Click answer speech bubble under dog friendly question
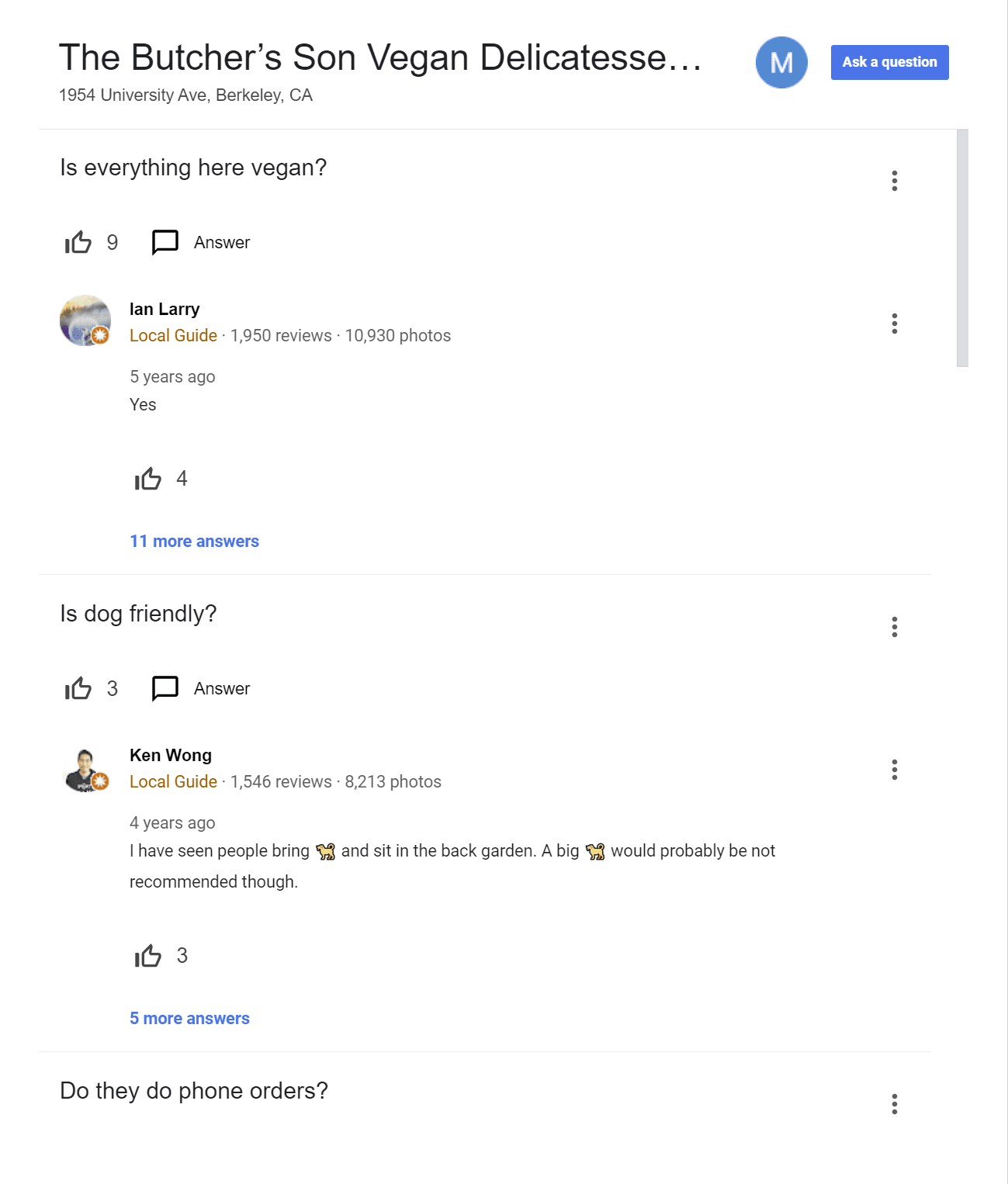This screenshot has width=1008, height=1184. click(x=165, y=688)
